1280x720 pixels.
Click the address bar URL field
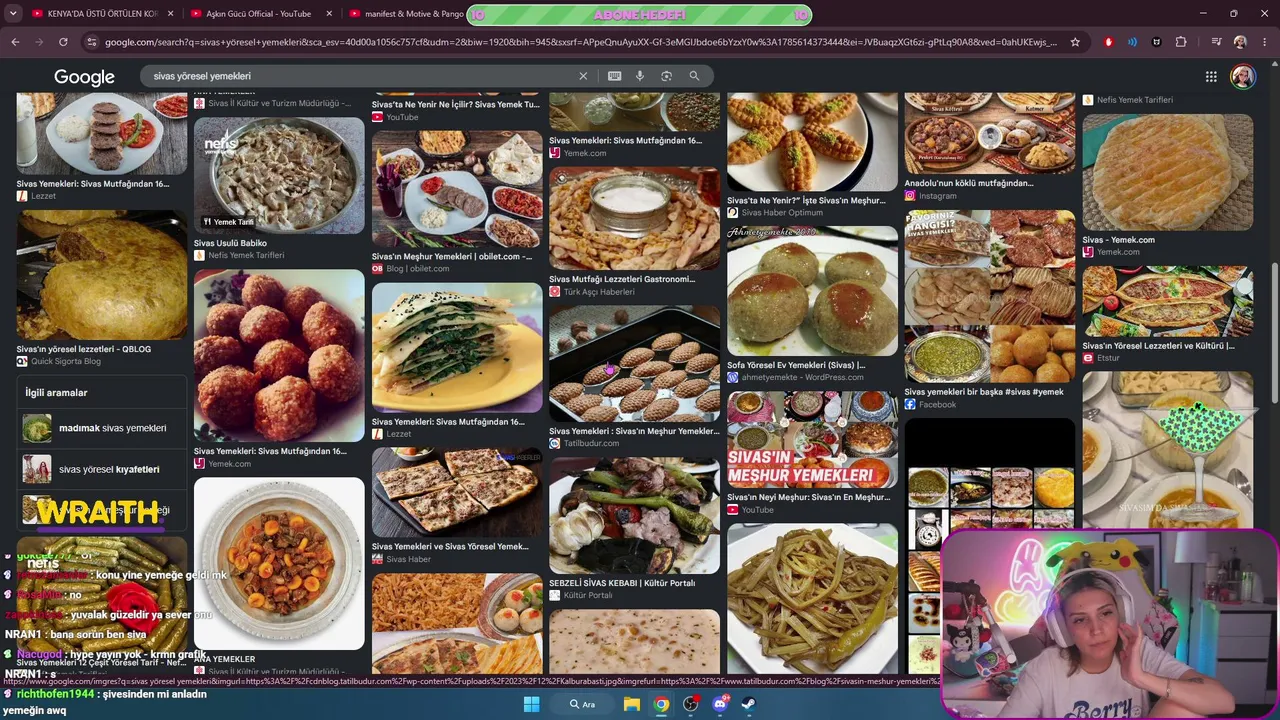(580, 42)
